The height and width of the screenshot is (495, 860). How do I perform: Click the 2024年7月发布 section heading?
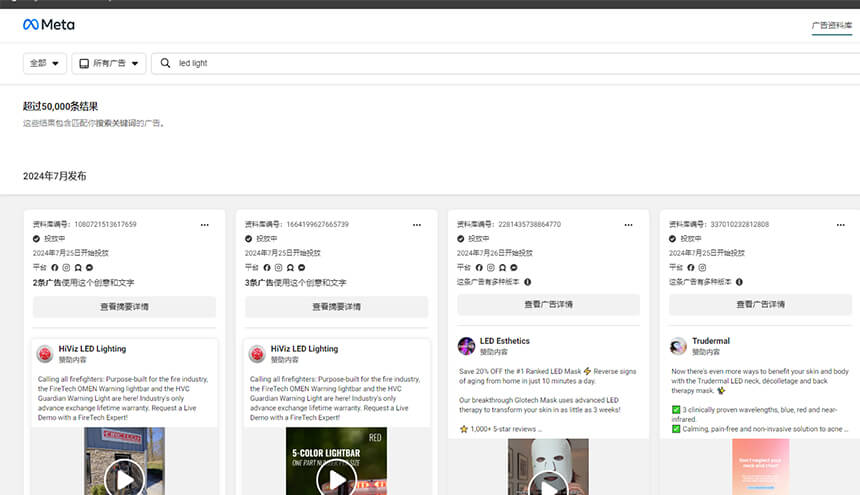[x=54, y=176]
